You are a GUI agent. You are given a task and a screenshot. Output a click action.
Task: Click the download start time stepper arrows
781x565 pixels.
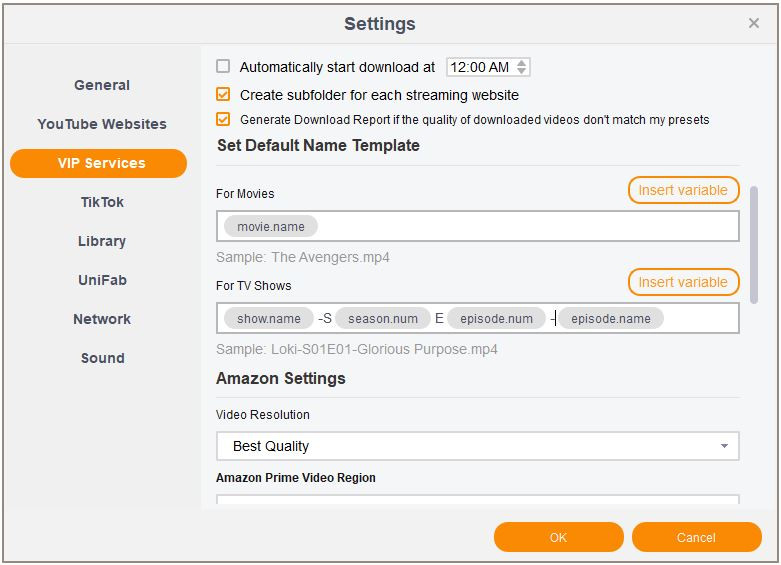(x=523, y=67)
